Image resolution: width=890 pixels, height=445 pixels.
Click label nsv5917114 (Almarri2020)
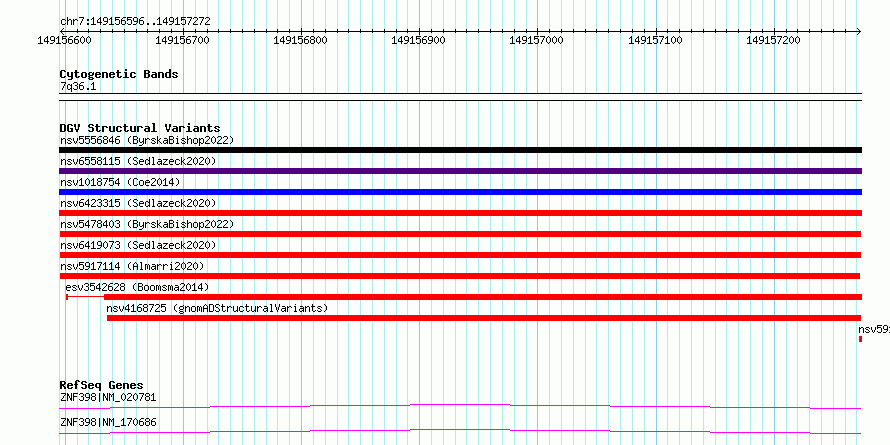point(132,266)
